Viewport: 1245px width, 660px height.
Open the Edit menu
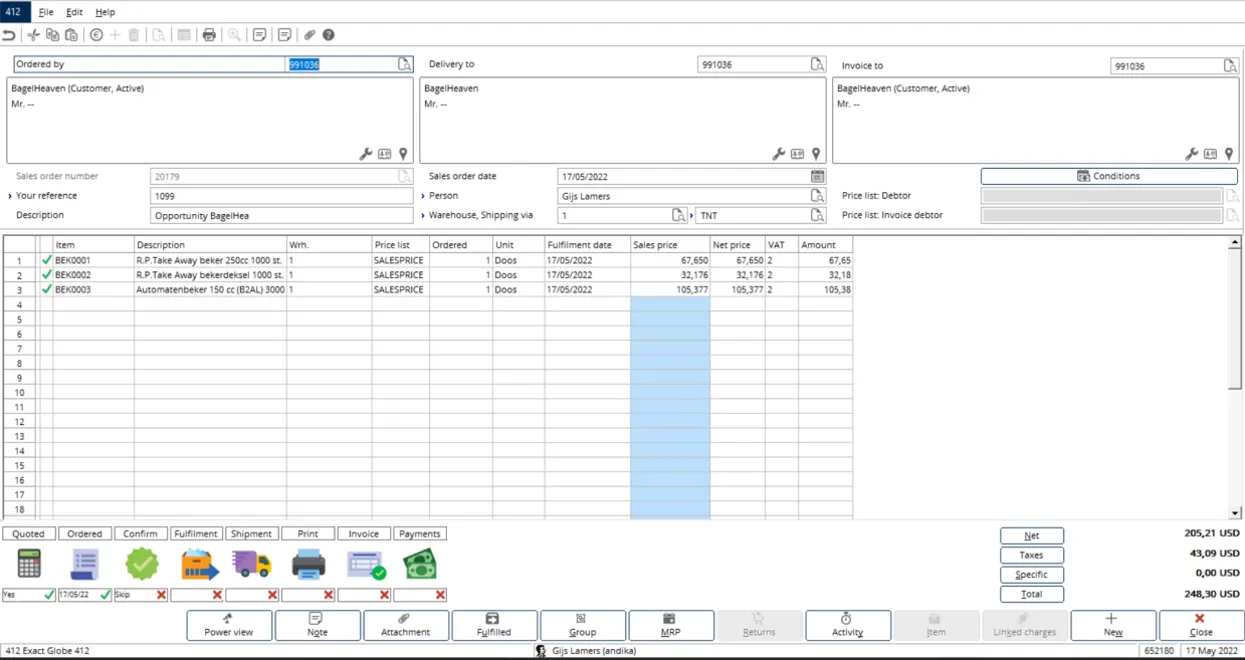point(75,12)
